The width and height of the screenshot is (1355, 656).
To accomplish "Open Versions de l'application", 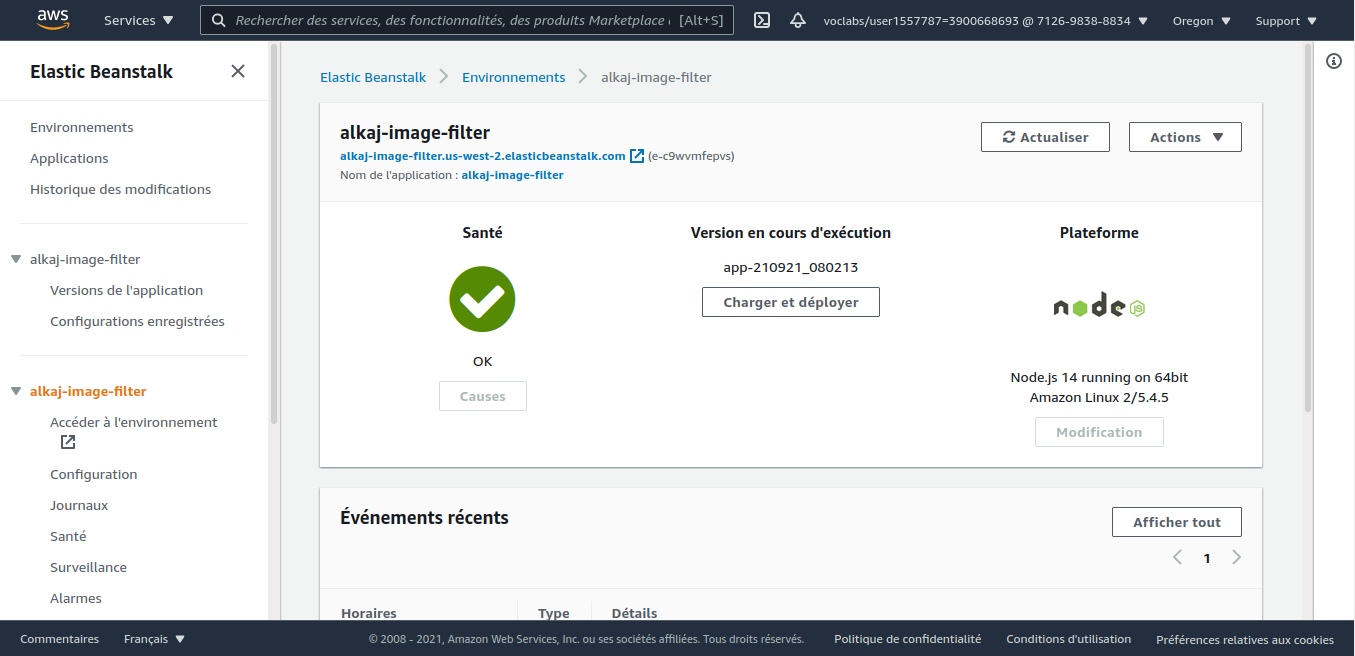I will tap(127, 290).
